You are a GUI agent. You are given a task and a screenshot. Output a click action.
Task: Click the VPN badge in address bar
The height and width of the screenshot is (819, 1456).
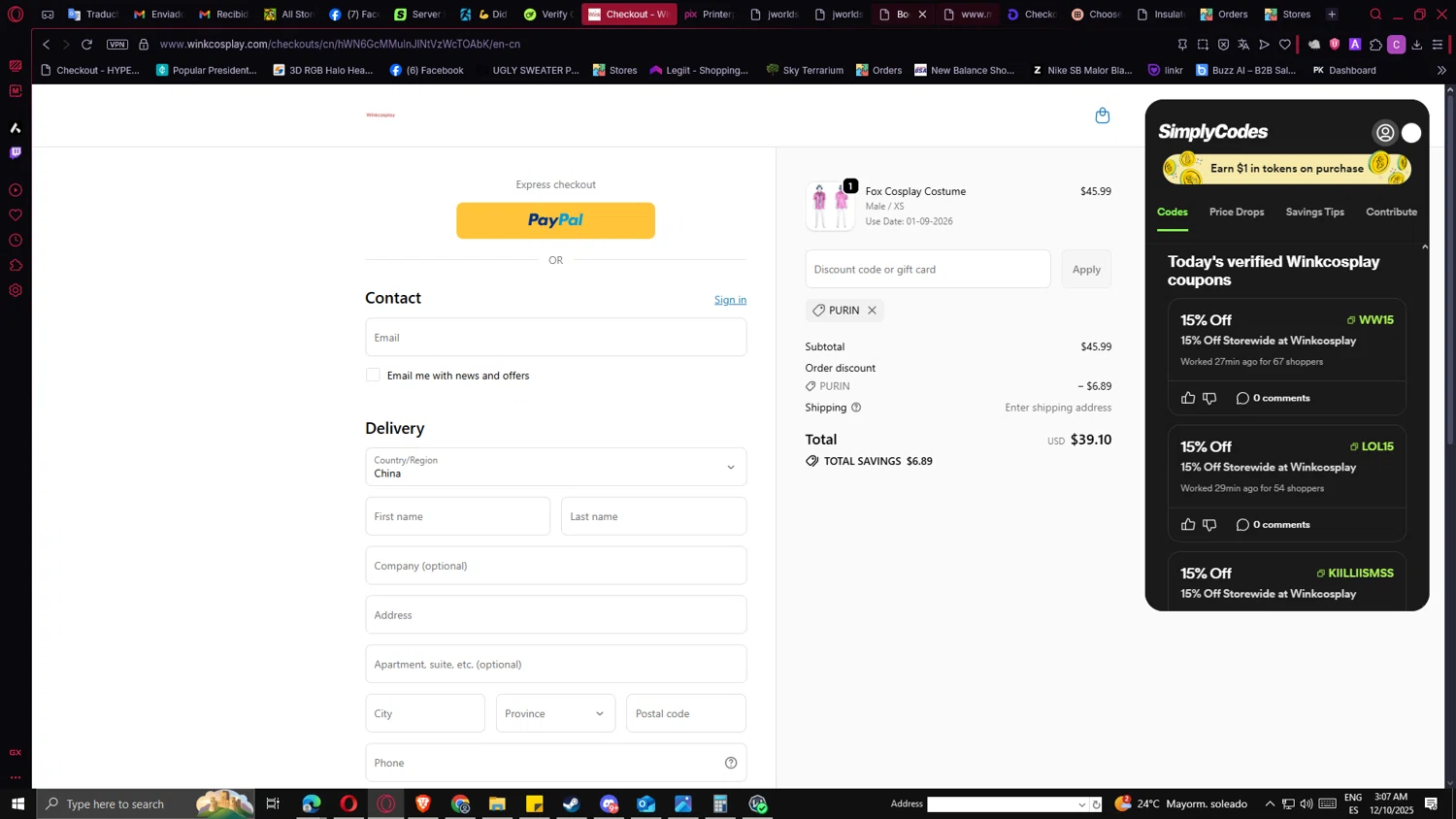pos(117,45)
